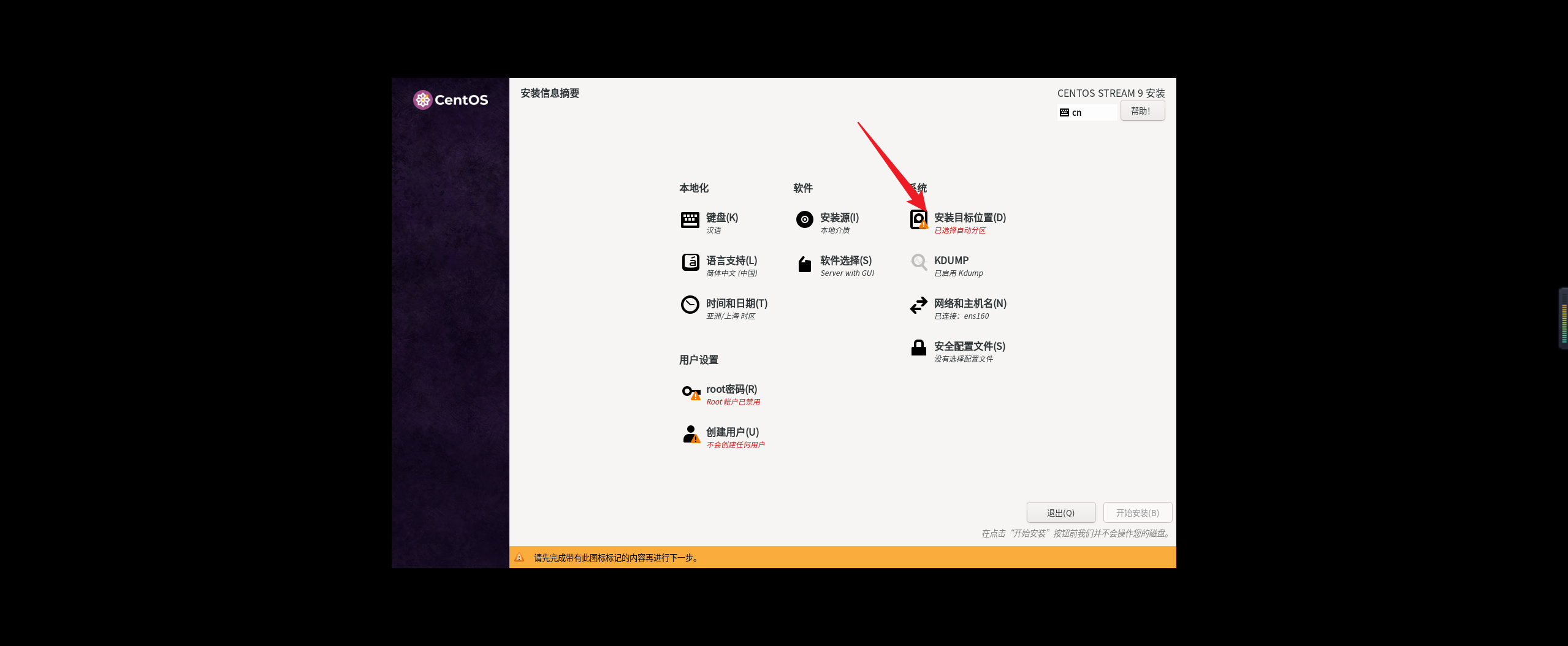
Task: Click the orange warning message text
Action: (616, 558)
